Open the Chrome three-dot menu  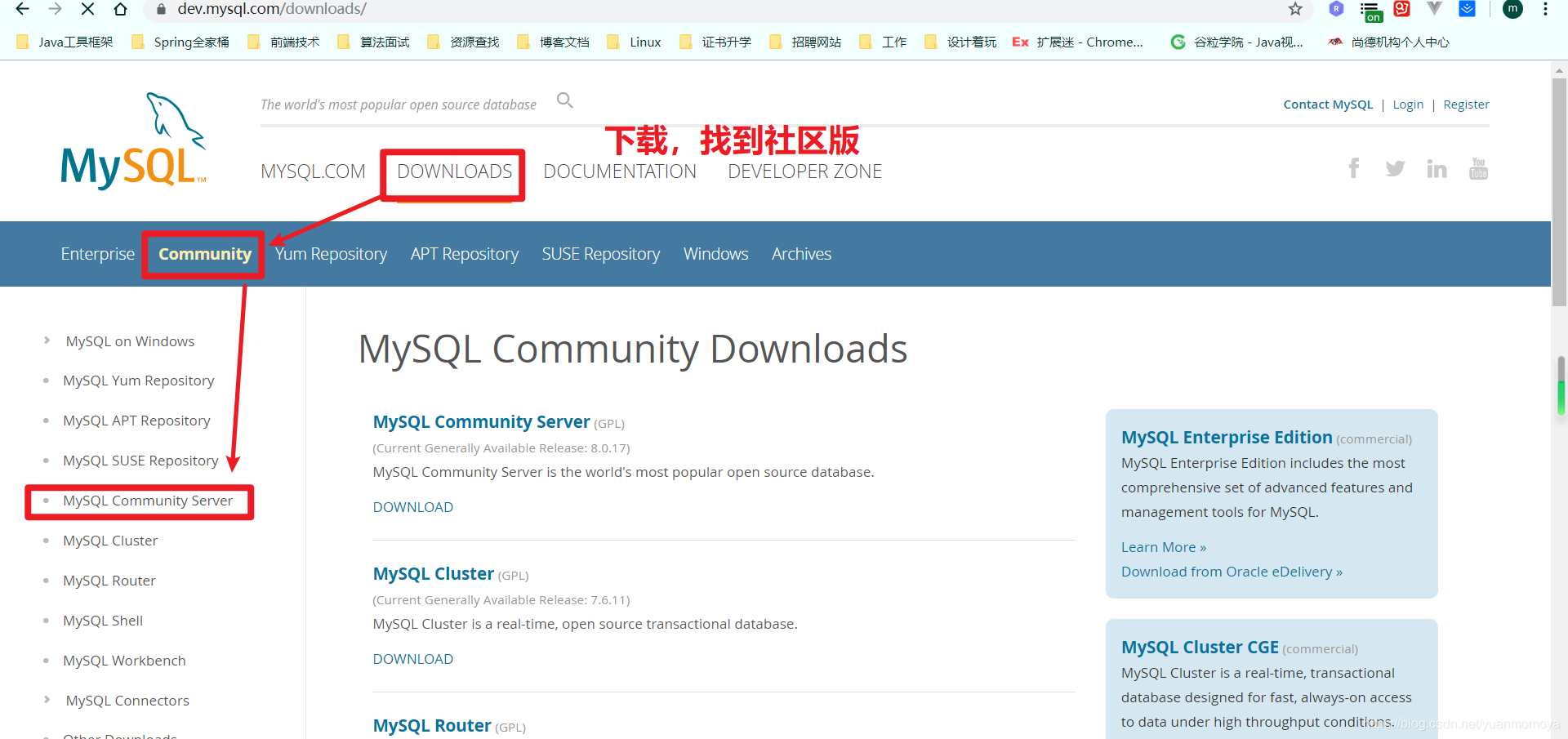coord(1545,9)
